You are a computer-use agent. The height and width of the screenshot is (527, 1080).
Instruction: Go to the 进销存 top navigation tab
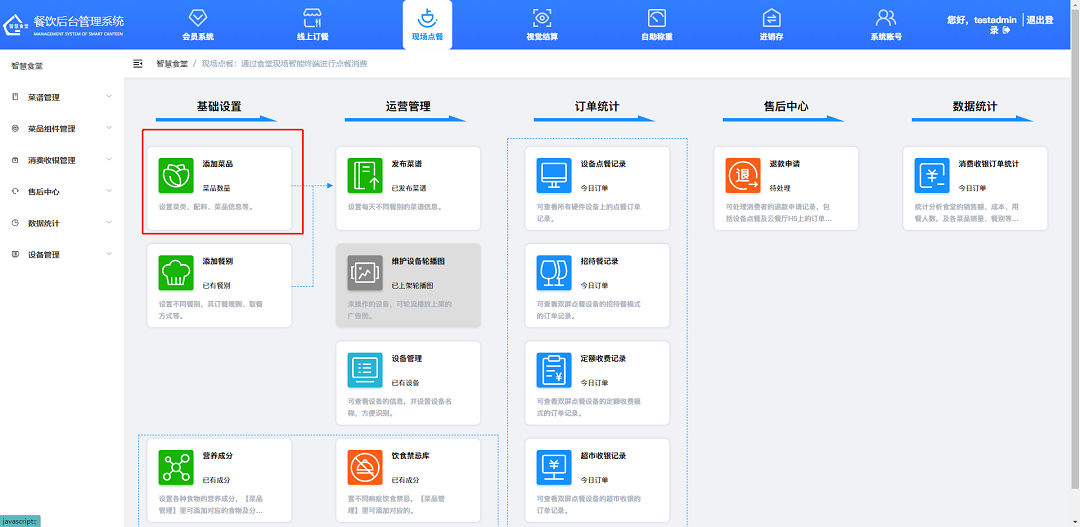pos(771,25)
